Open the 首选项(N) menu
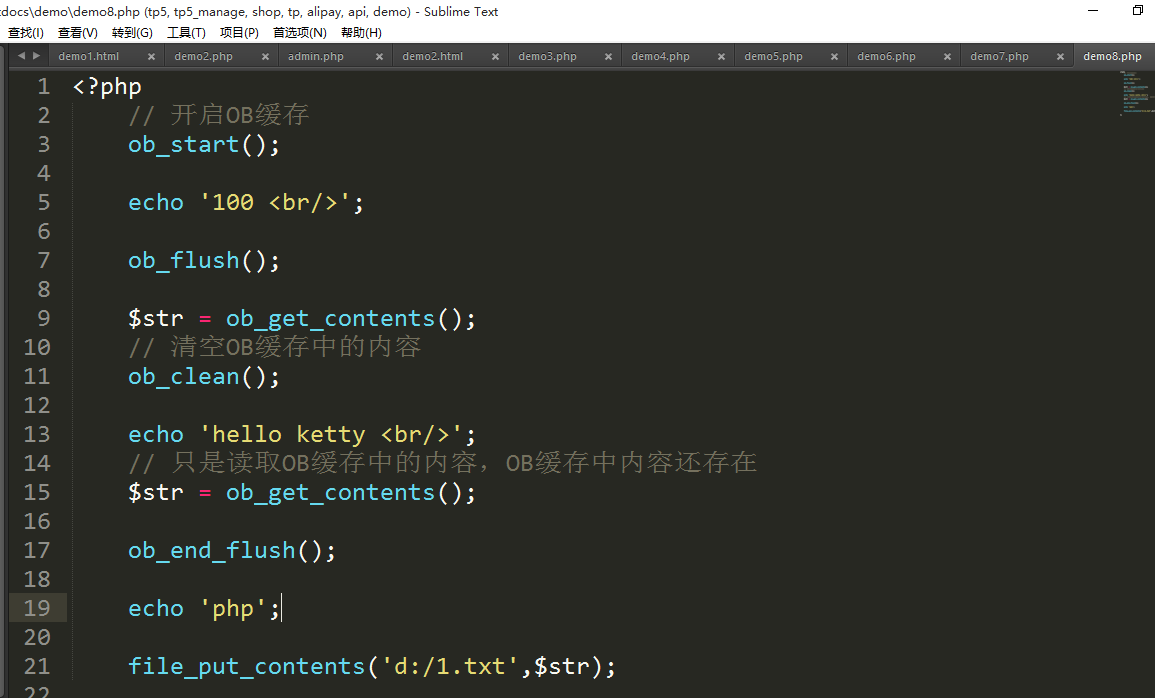The image size is (1155, 698). pos(300,33)
